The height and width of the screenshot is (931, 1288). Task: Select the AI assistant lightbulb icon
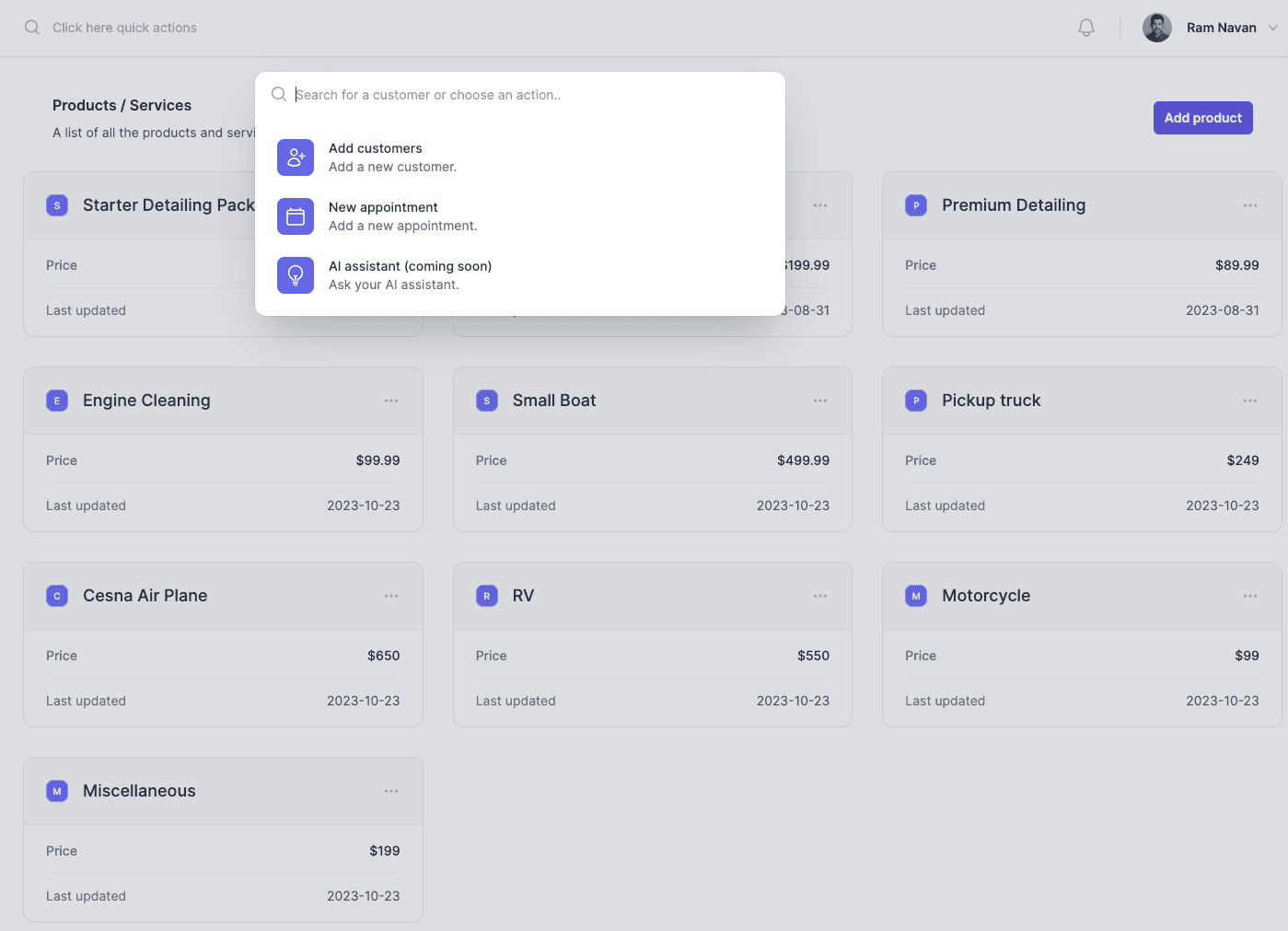pyautogui.click(x=295, y=275)
